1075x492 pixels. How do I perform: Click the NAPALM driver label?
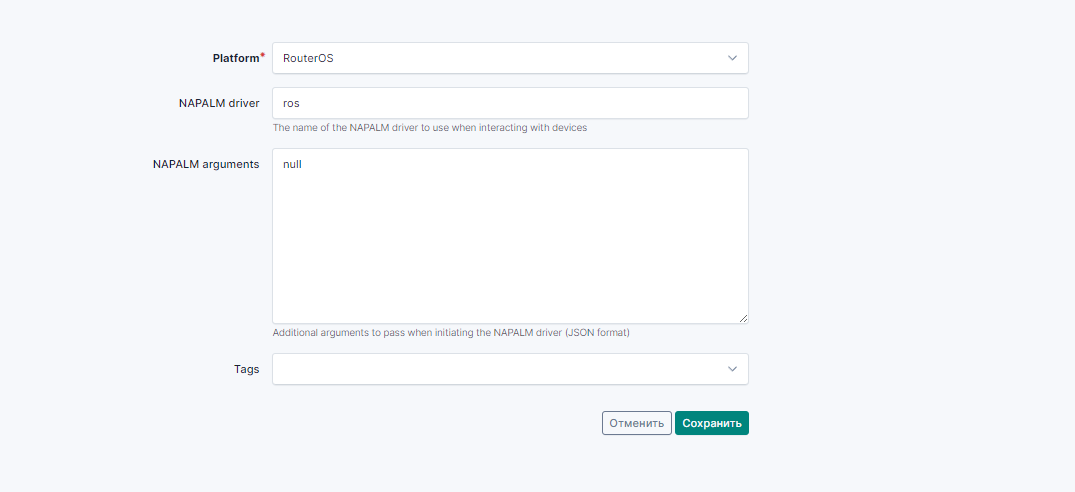(x=216, y=103)
